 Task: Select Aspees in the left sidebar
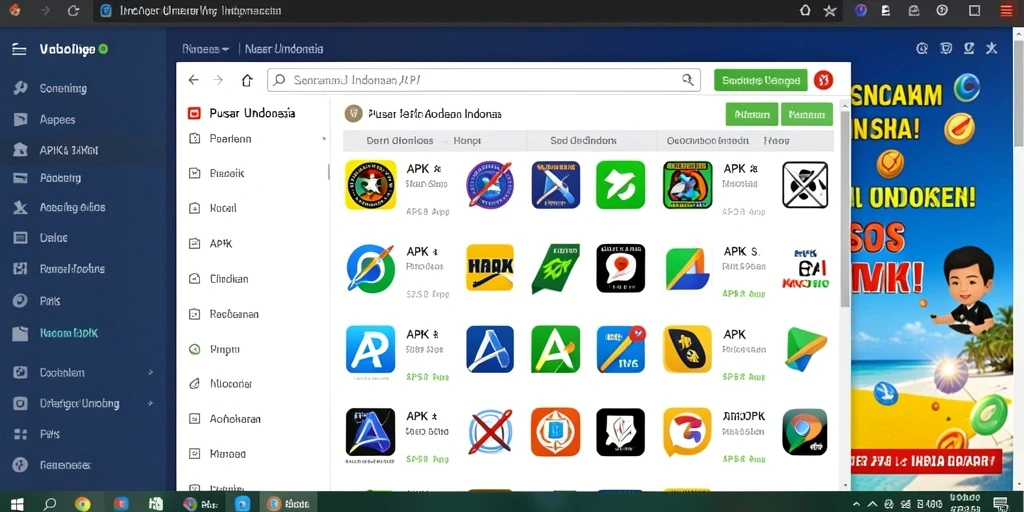(x=57, y=120)
